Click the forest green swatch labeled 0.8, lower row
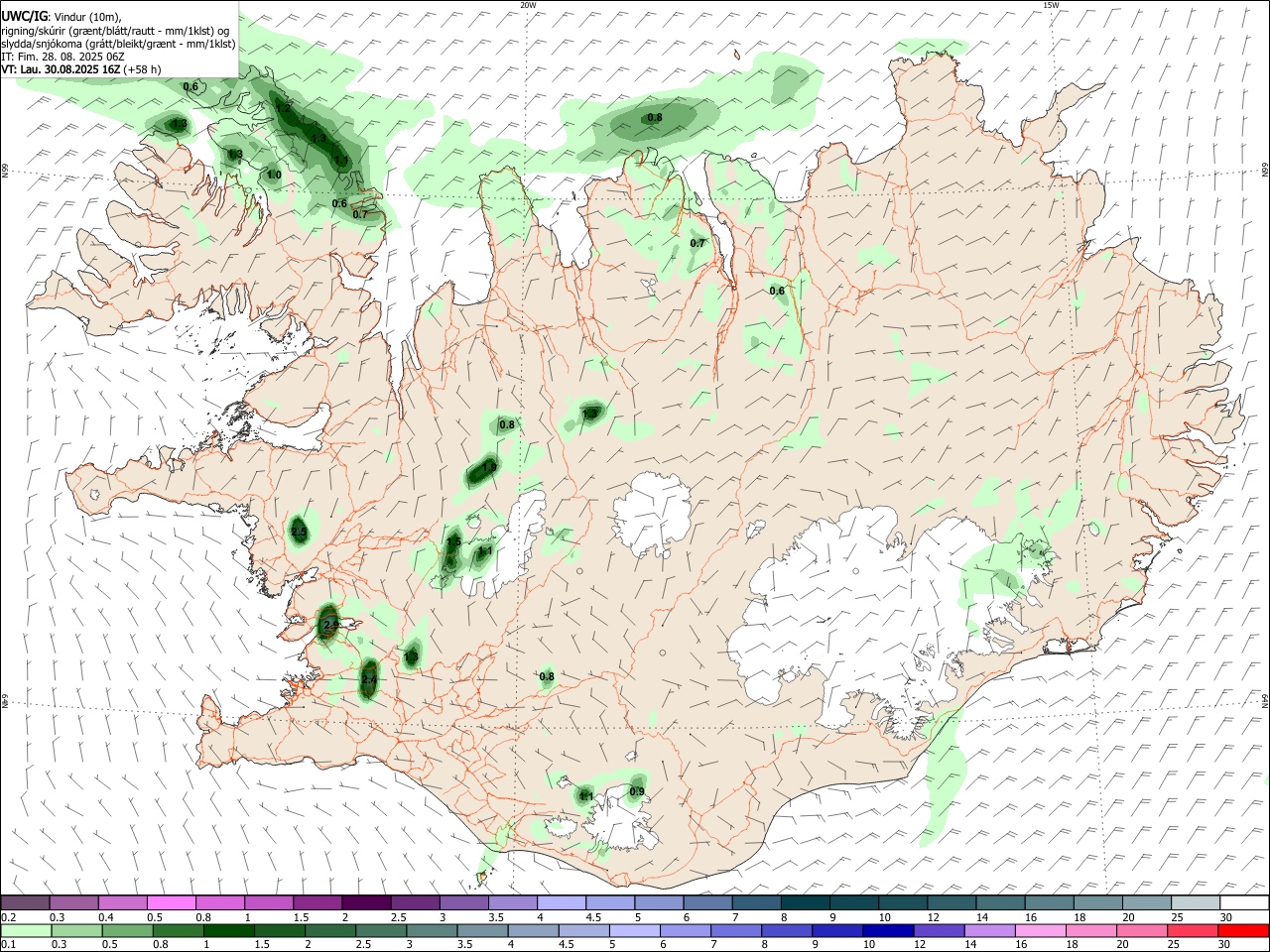The height and width of the screenshot is (952, 1270). point(179,930)
